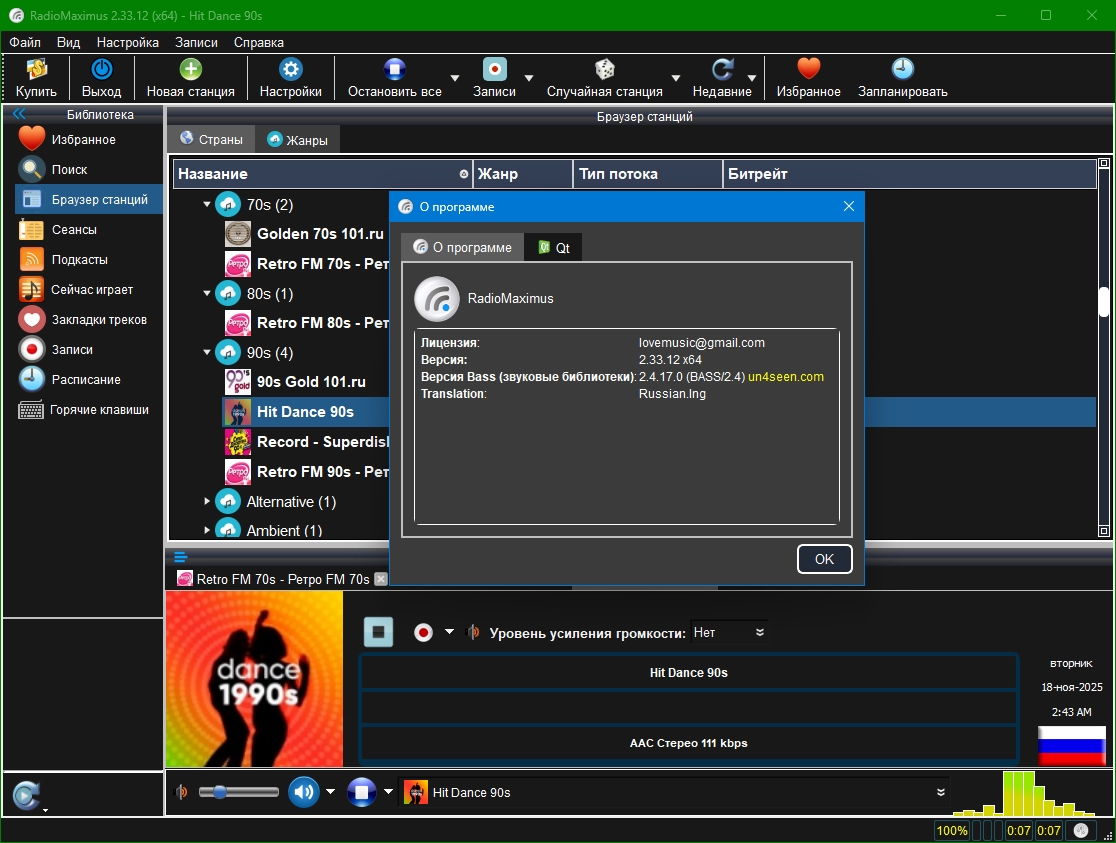Screen dimensions: 1116x843
Task: Open the Справка menu
Action: [258, 42]
